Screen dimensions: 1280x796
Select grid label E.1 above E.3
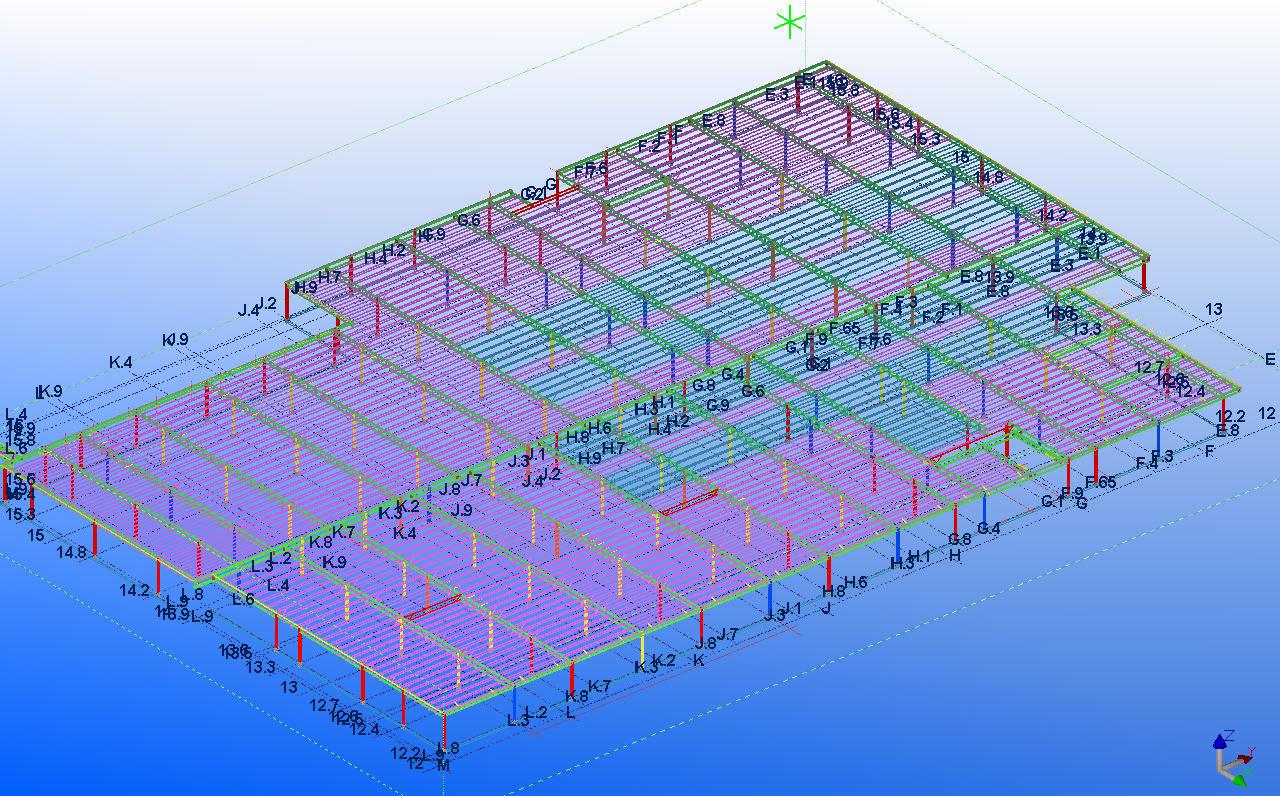coord(1088,253)
